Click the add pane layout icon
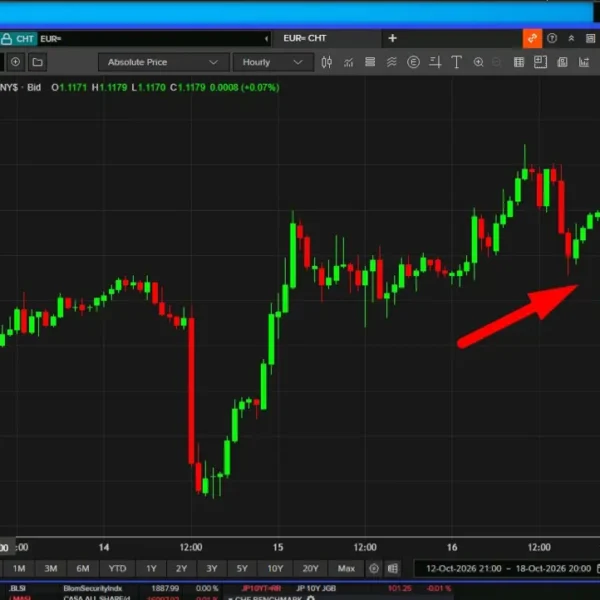Image resolution: width=600 pixels, height=600 pixels. pos(540,62)
